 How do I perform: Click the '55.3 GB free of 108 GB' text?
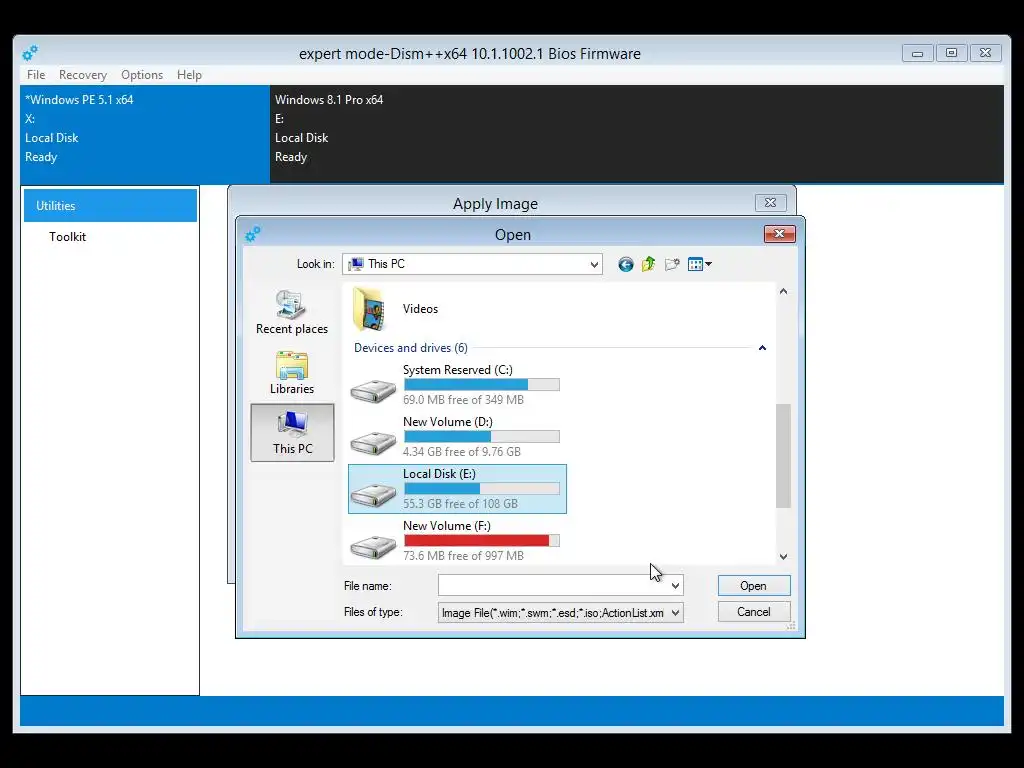coord(460,504)
